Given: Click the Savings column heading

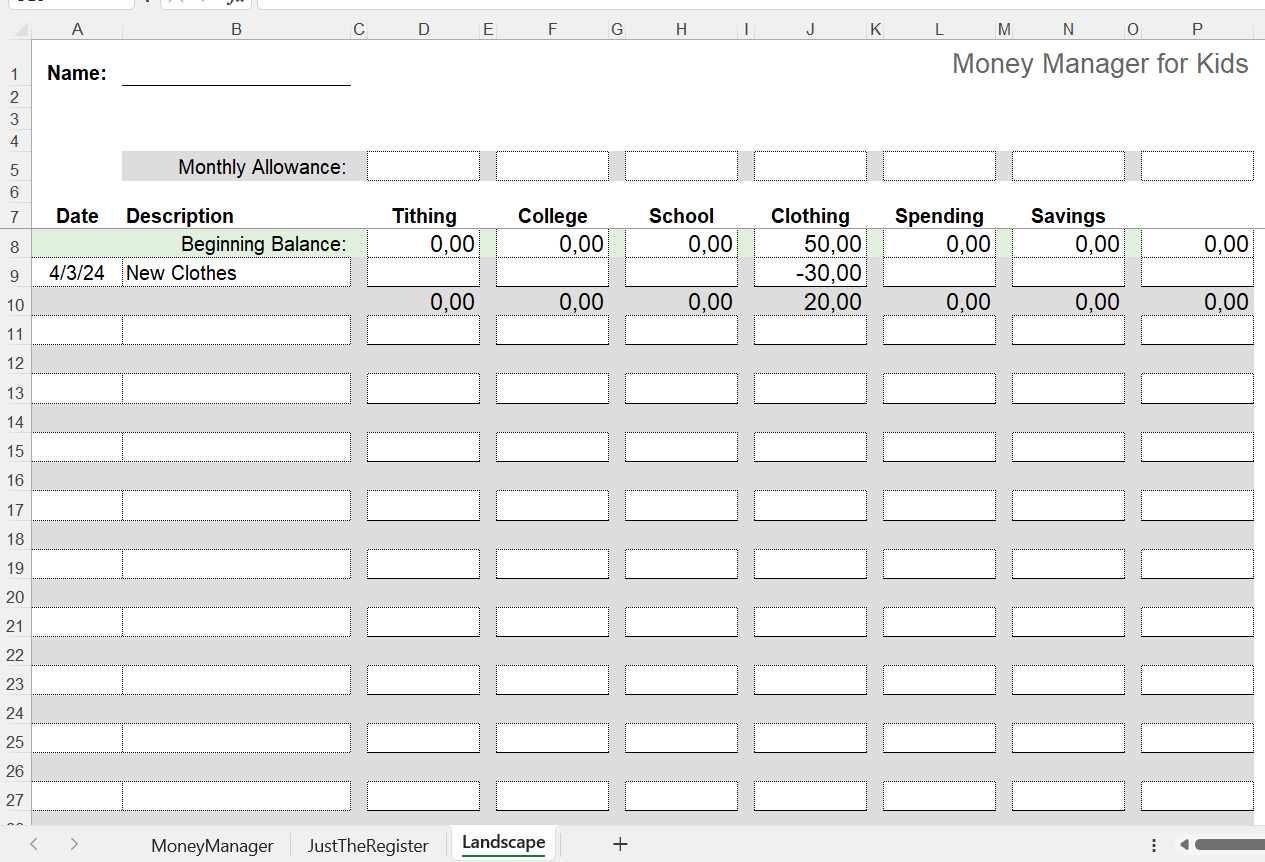Looking at the screenshot, I should (x=1068, y=216).
